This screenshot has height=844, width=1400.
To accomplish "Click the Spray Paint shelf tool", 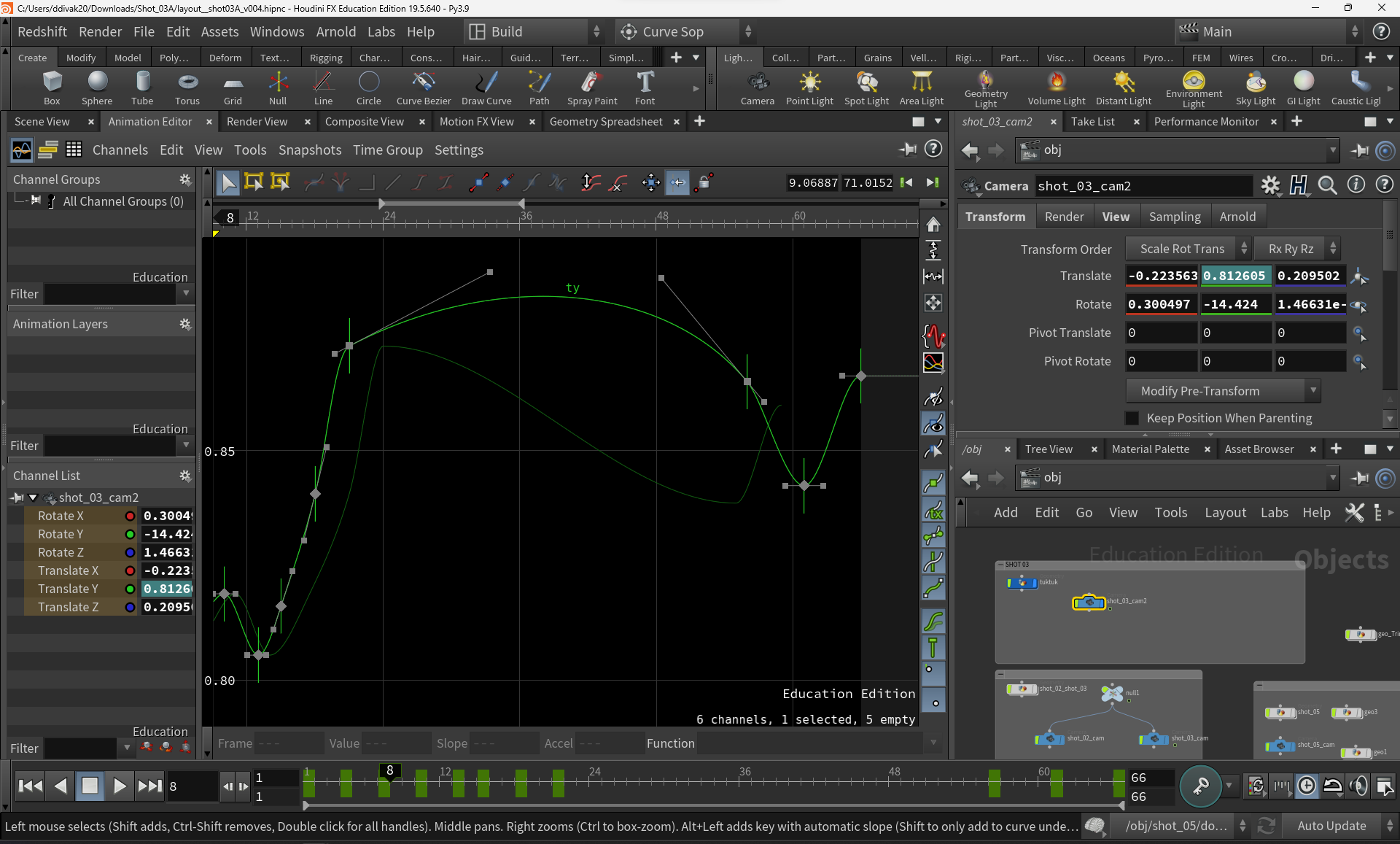I will point(592,88).
